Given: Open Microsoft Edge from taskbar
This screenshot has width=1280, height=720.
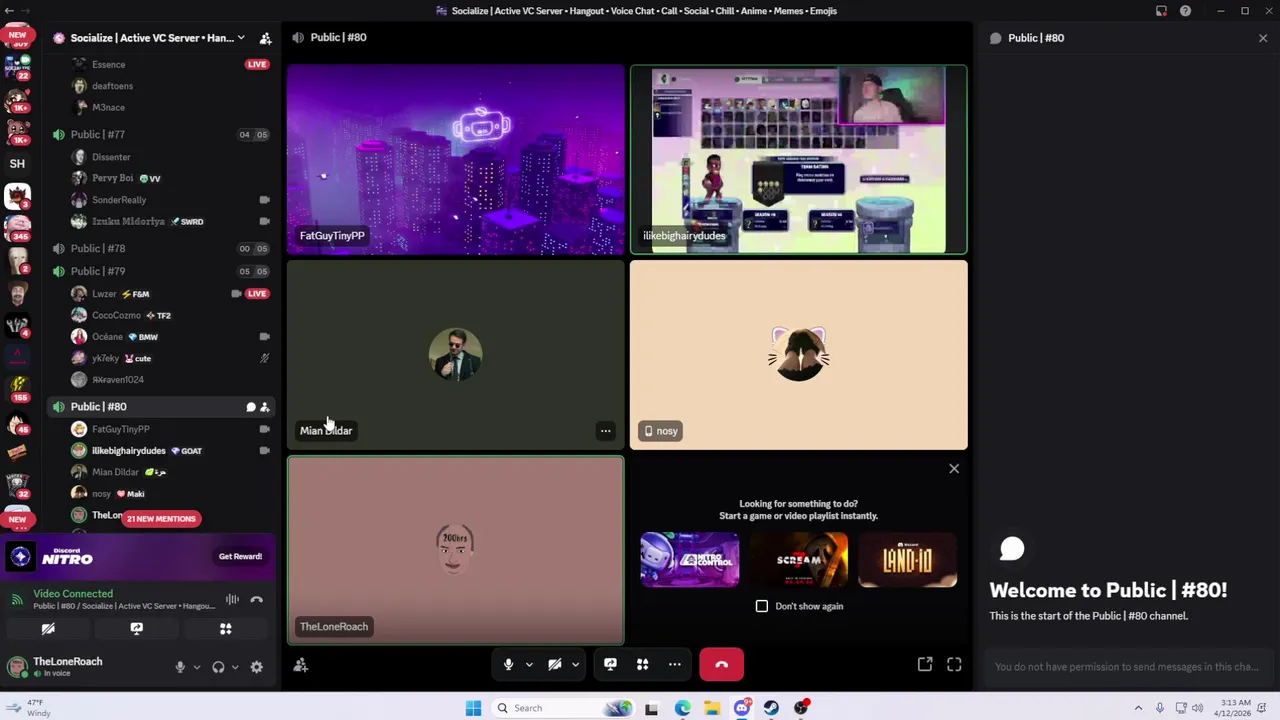Looking at the screenshot, I should click(x=682, y=708).
